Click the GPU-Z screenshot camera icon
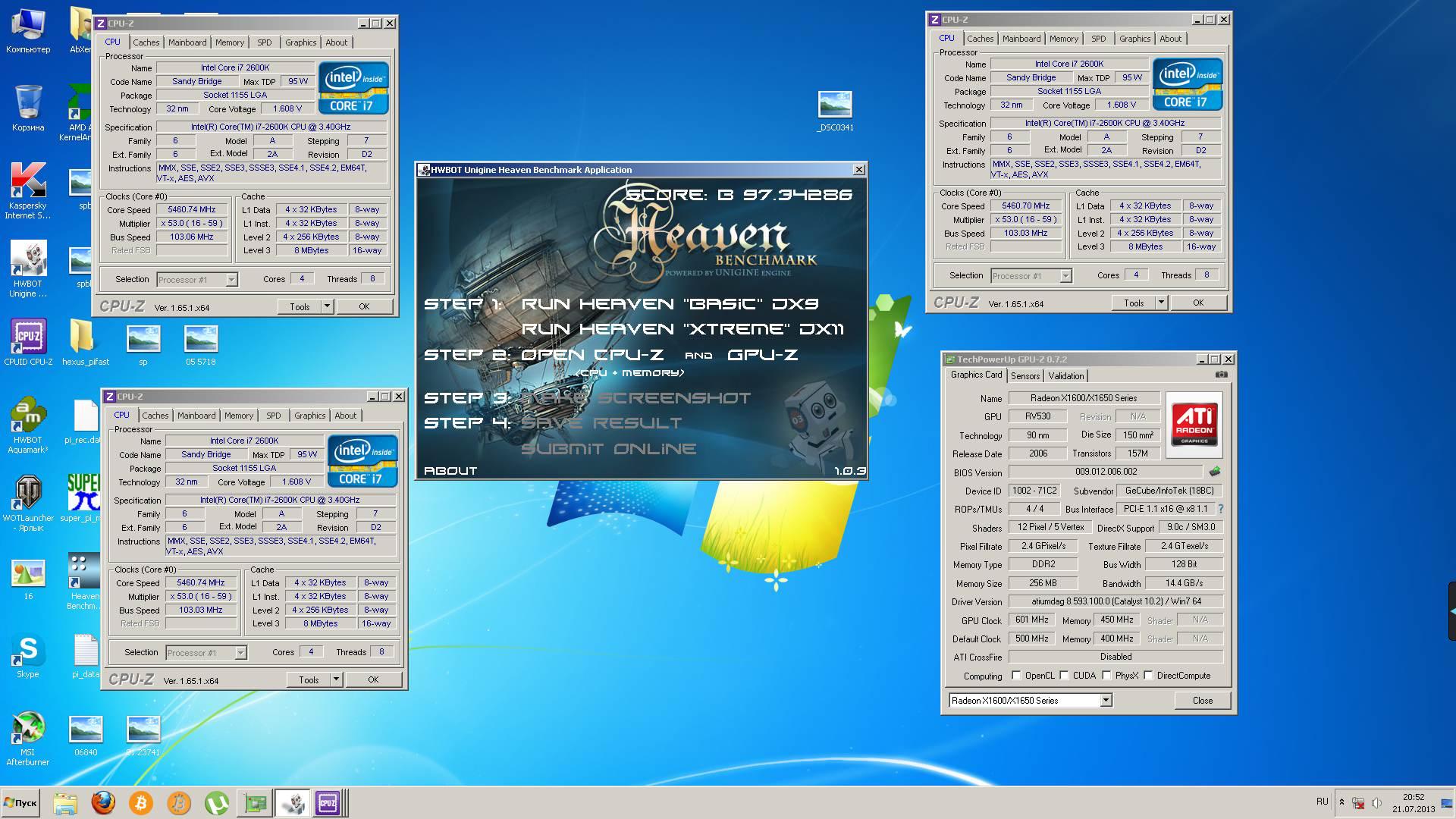The height and width of the screenshot is (819, 1456). [x=1221, y=375]
